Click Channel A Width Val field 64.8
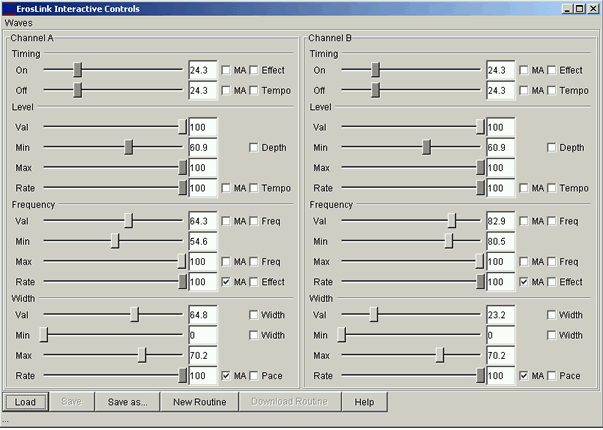 point(203,315)
